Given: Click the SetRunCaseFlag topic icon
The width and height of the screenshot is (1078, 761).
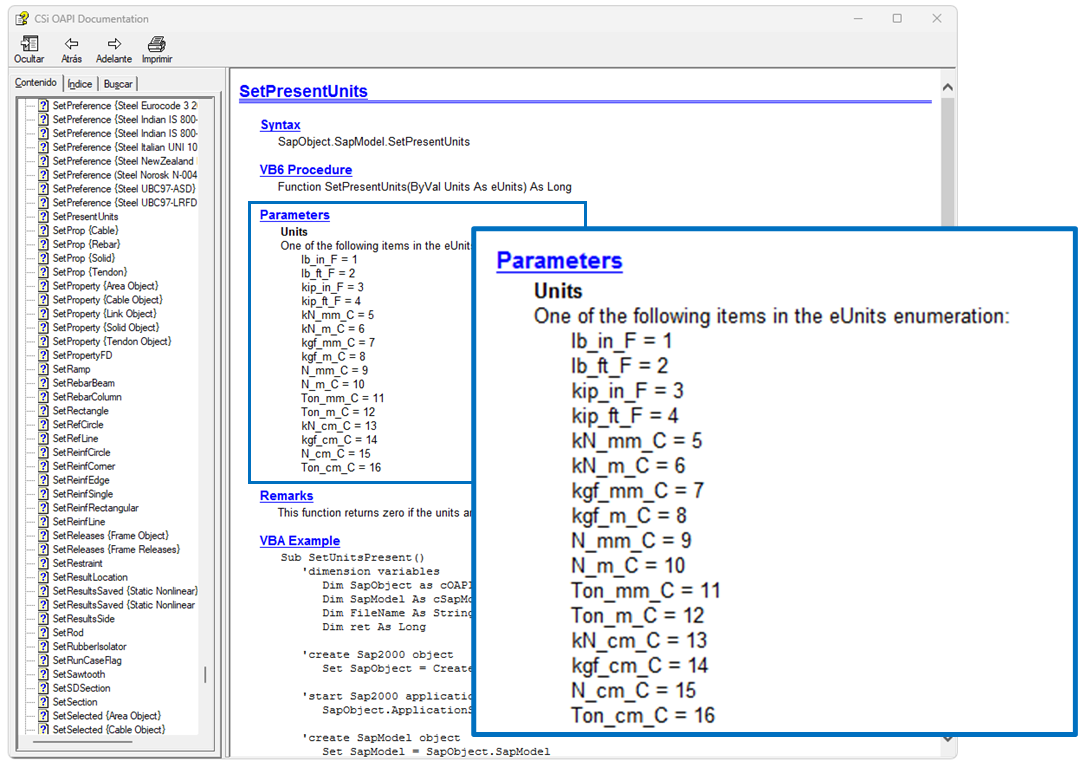Looking at the screenshot, I should [43, 660].
